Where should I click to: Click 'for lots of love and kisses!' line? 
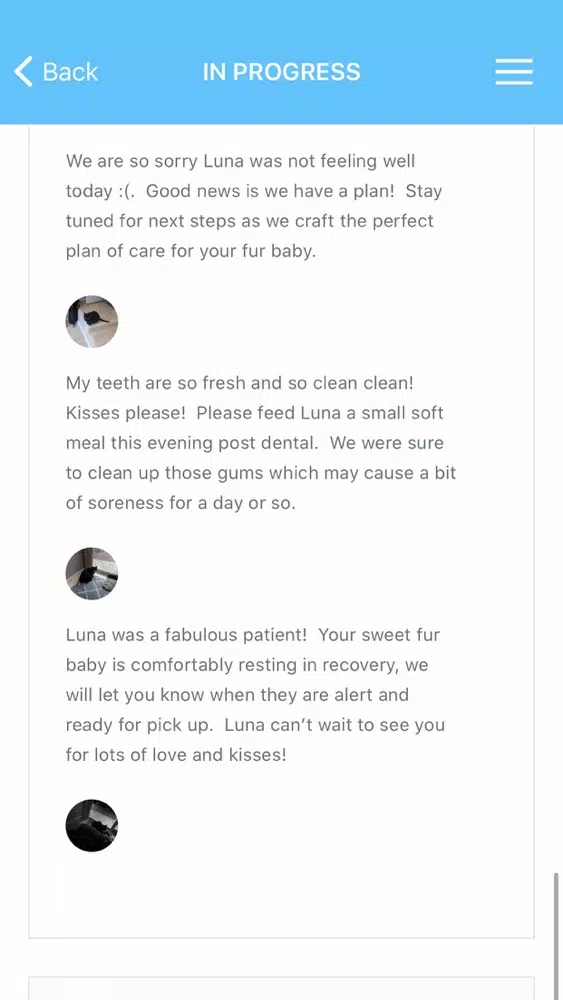point(176,755)
